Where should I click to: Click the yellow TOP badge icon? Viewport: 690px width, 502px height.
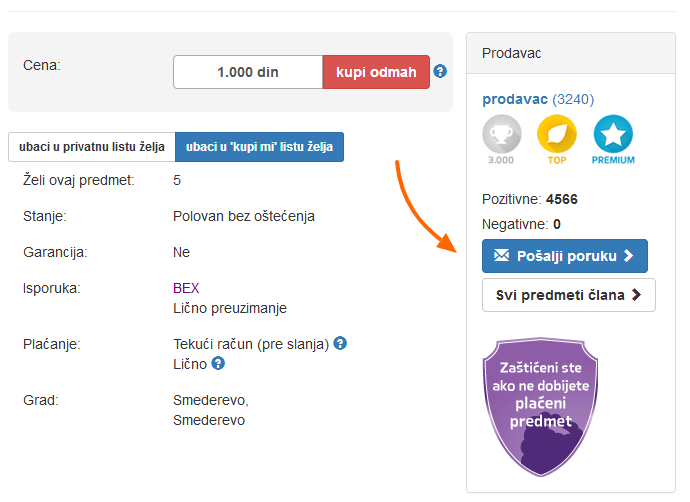pos(557,134)
